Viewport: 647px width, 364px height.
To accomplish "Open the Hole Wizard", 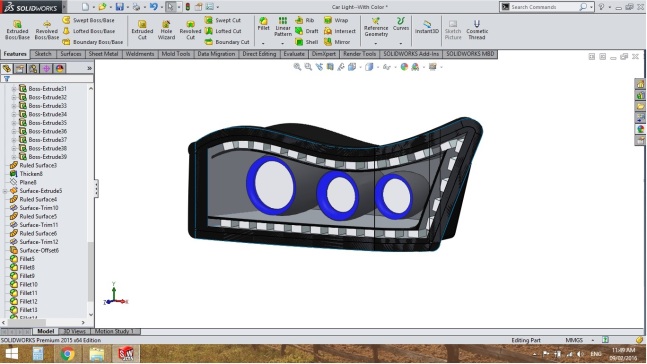I will [x=166, y=30].
